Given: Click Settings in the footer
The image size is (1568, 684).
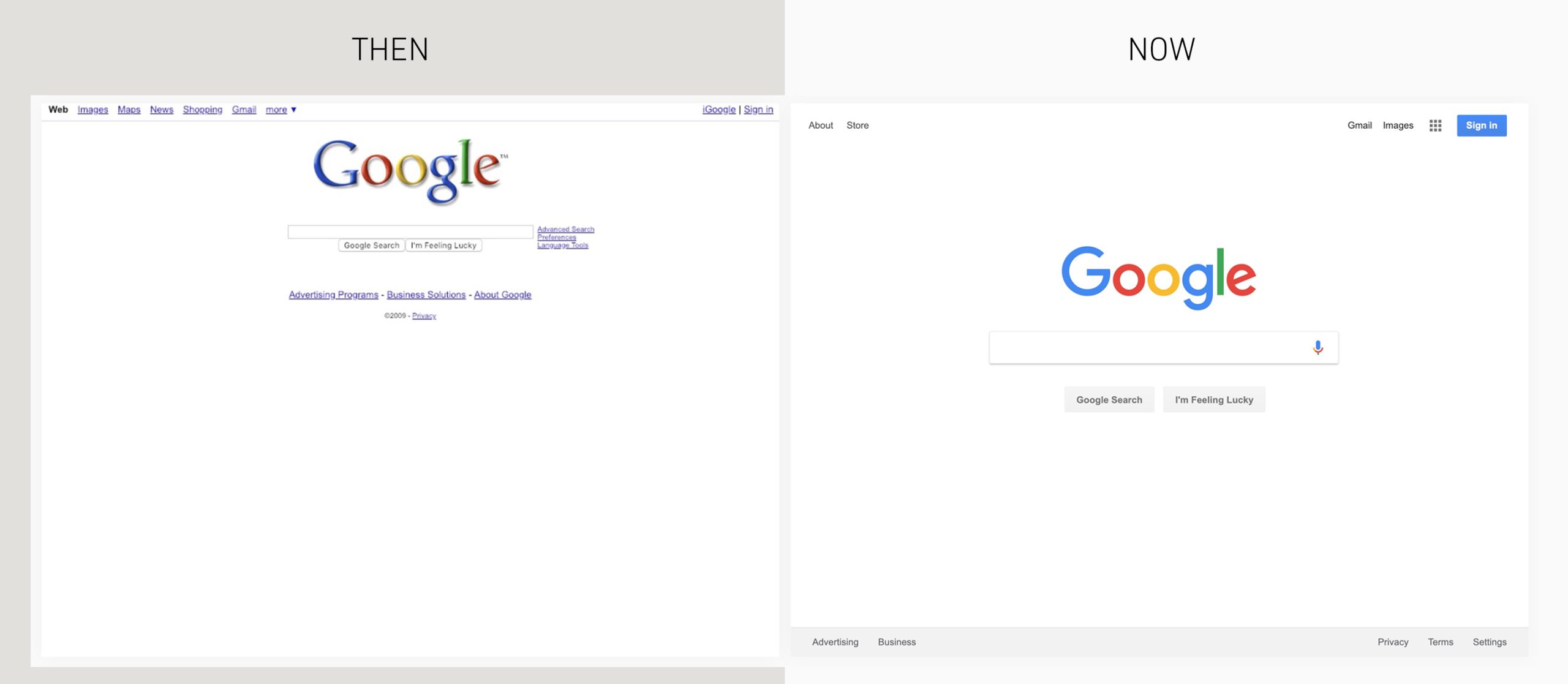Looking at the screenshot, I should (1489, 642).
